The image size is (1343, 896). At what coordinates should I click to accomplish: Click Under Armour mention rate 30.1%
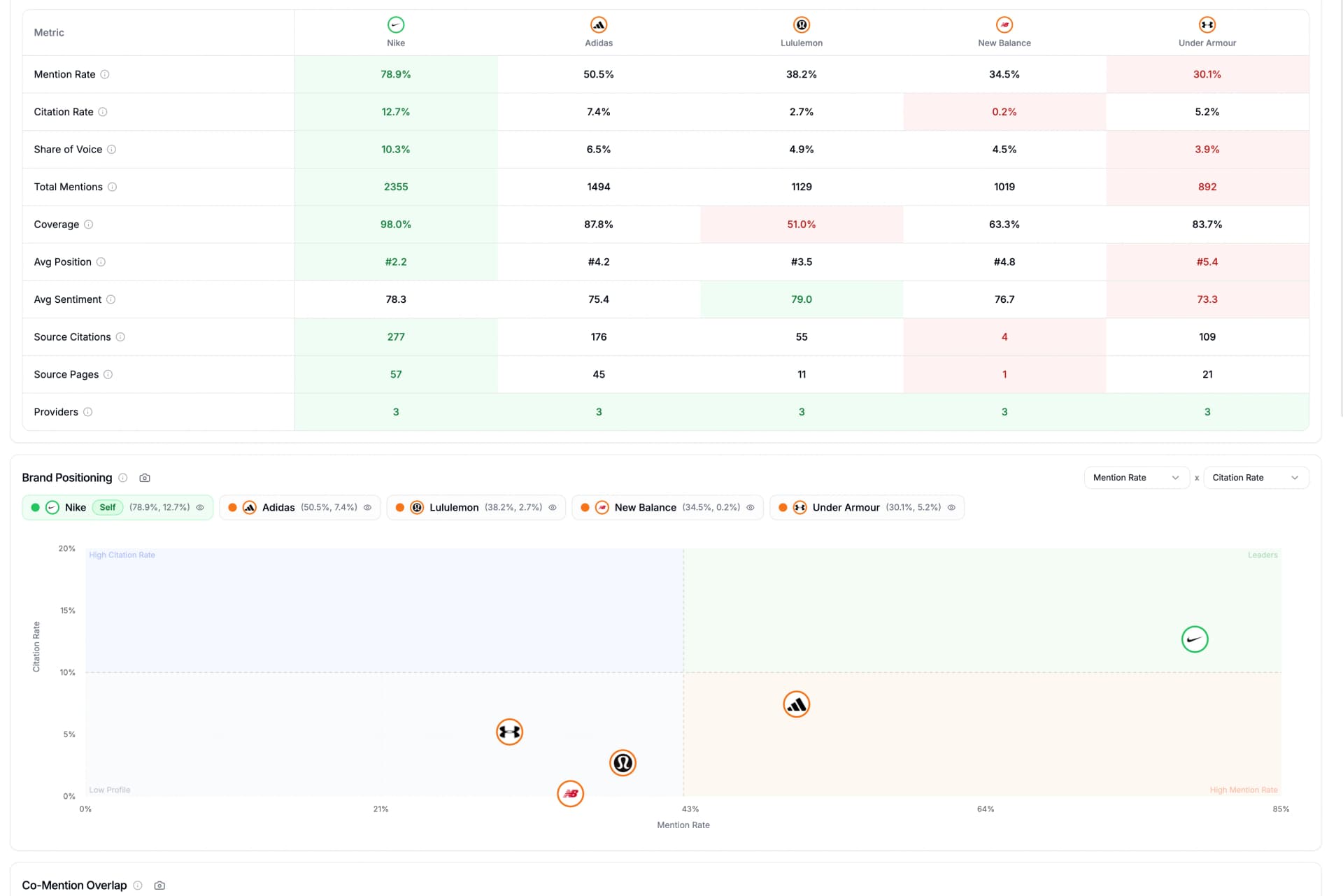(1207, 74)
